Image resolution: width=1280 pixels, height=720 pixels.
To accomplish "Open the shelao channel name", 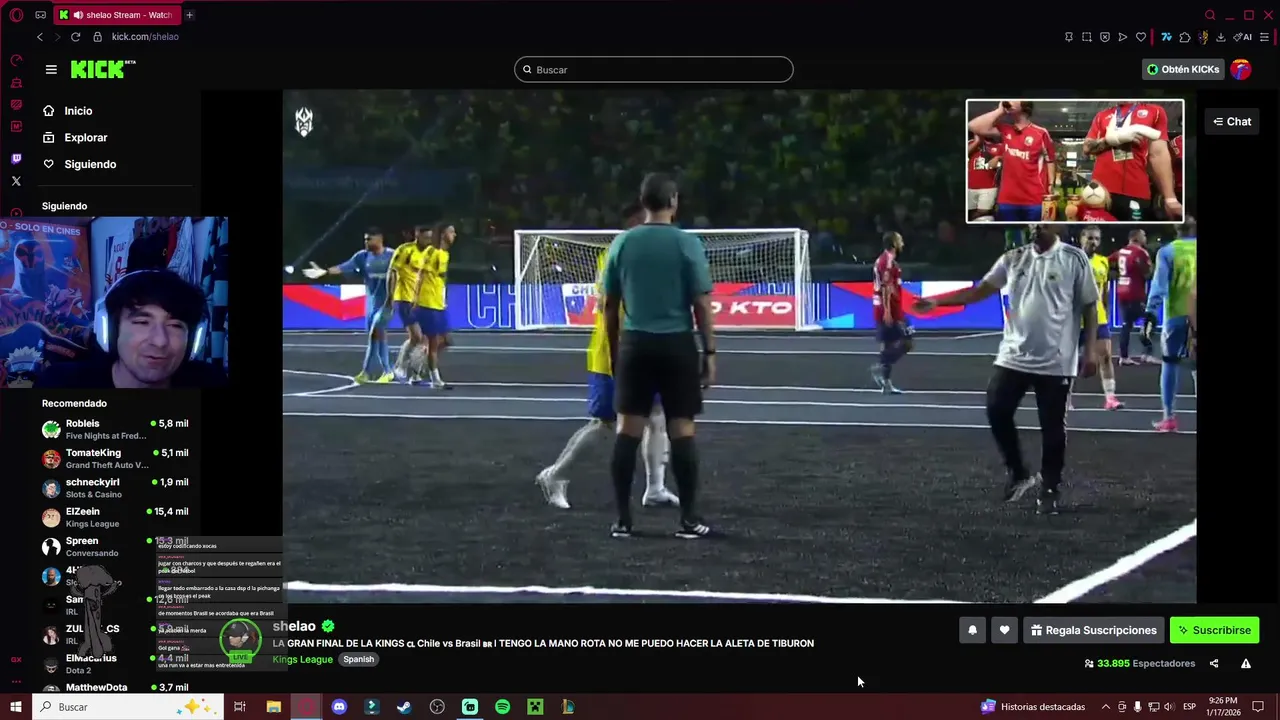I will click(294, 626).
